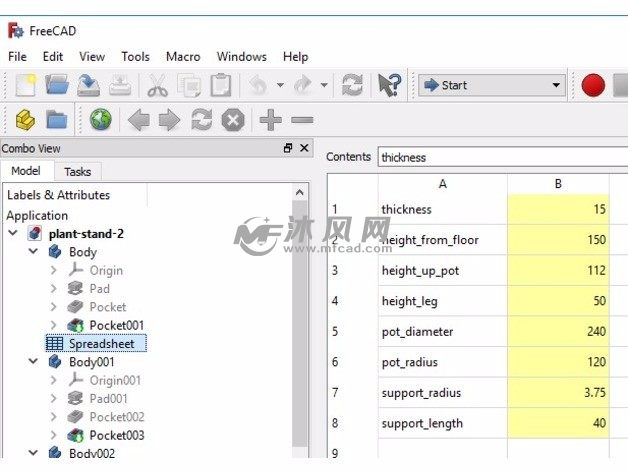This screenshot has height=472, width=628.
Task: Start macro recording with red circle
Action: pos(593,86)
